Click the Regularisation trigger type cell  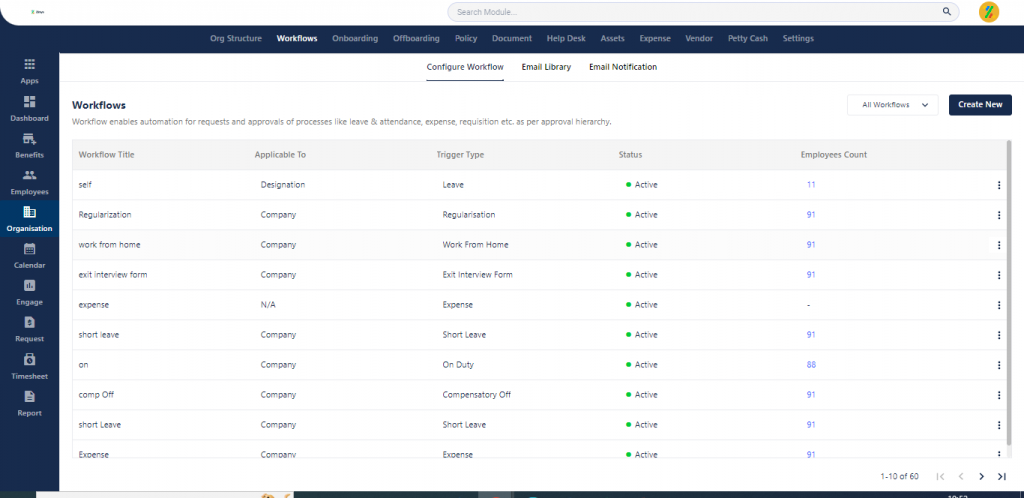[469, 215]
